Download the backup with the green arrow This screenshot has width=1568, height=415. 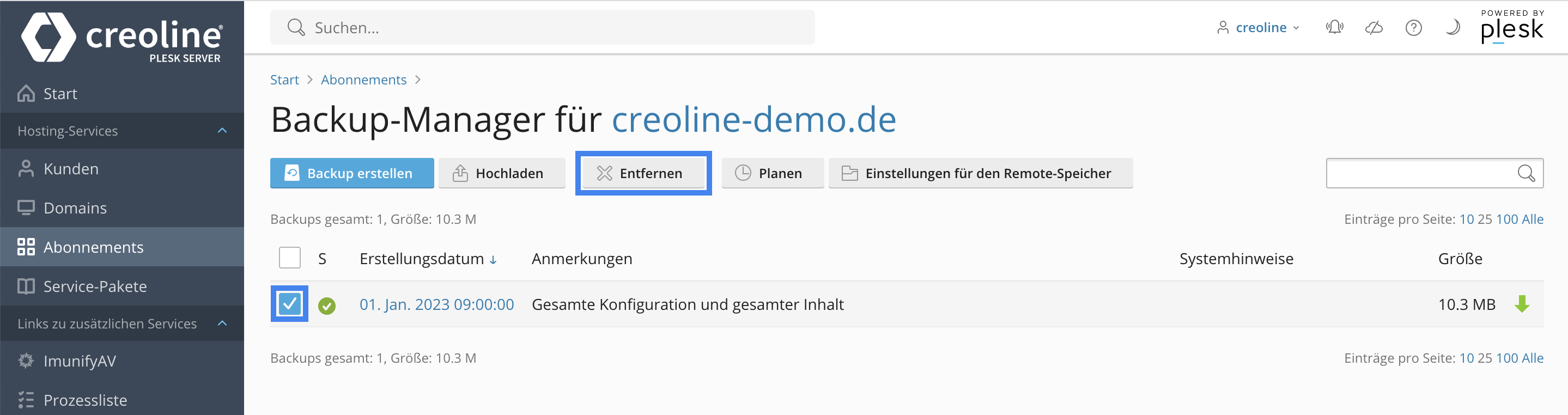click(1522, 304)
